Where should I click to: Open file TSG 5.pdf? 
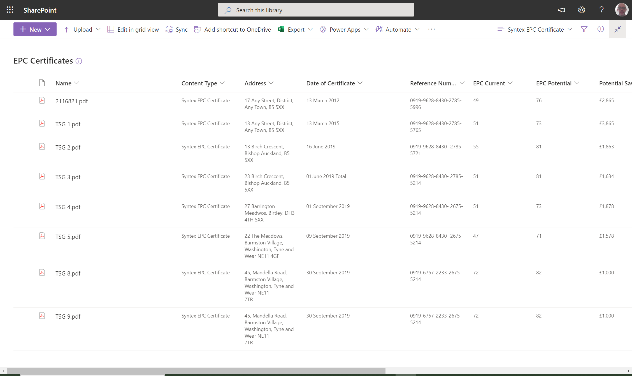[68, 237]
